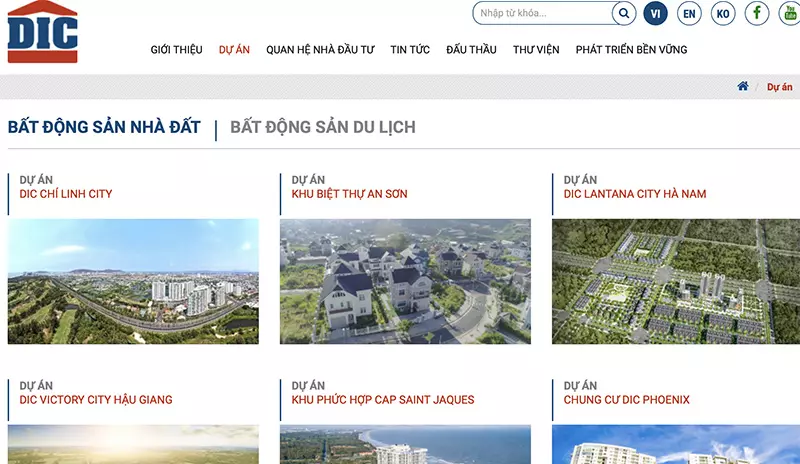Open the YouTube channel icon
The width and height of the screenshot is (800, 464).
click(790, 13)
